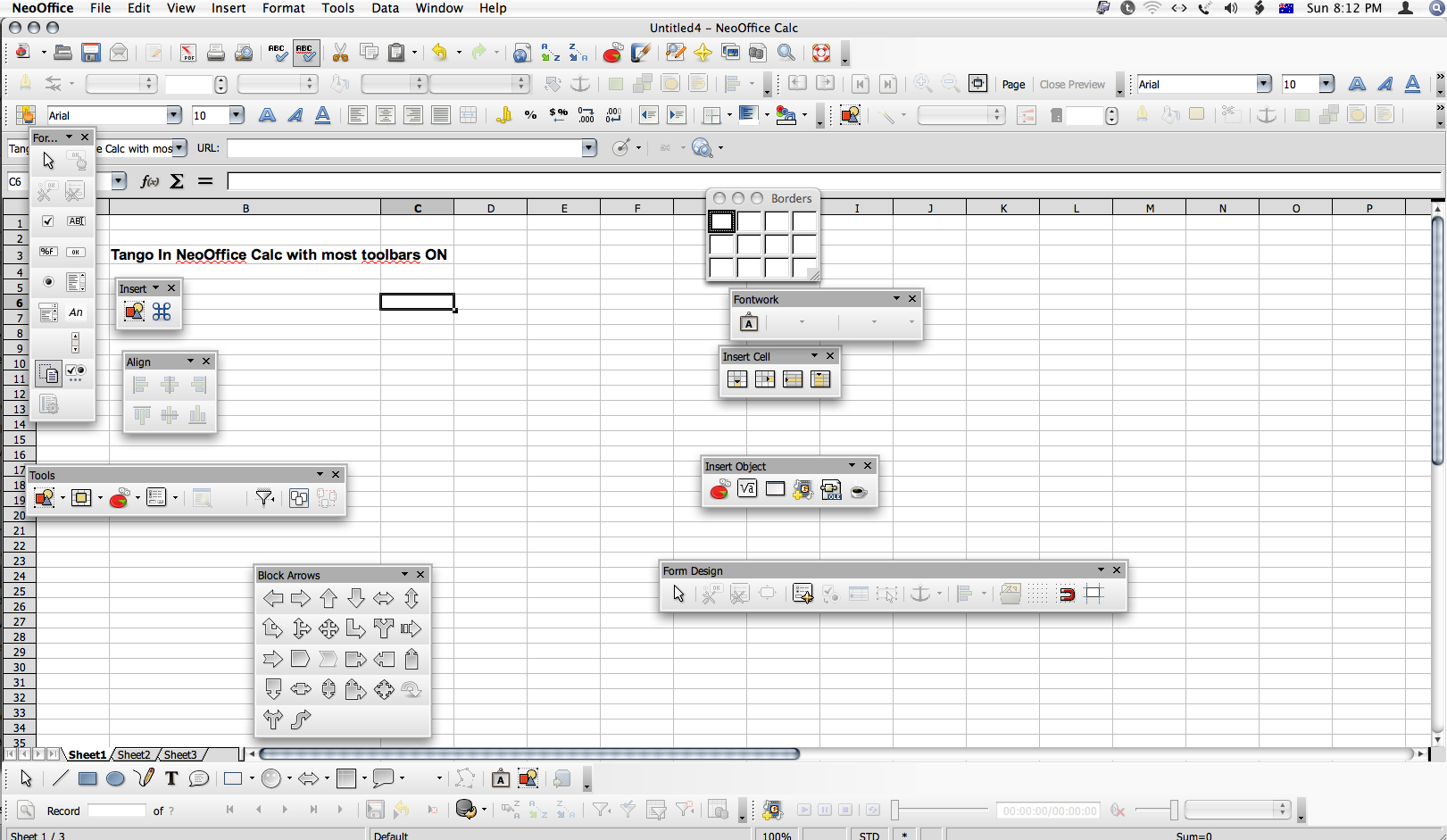1447x840 pixels.
Task: Open Fontwork toolbar options arrow
Action: pyautogui.click(x=896, y=298)
